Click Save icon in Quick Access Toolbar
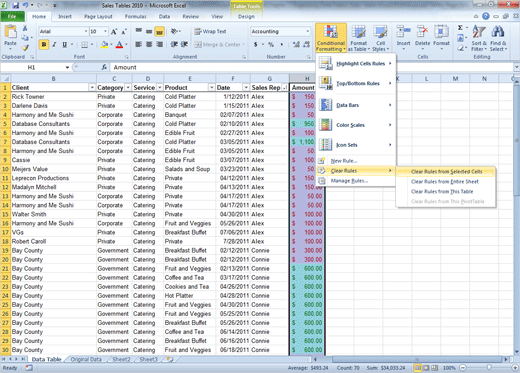Image resolution: width=520 pixels, height=373 pixels. 16,5
